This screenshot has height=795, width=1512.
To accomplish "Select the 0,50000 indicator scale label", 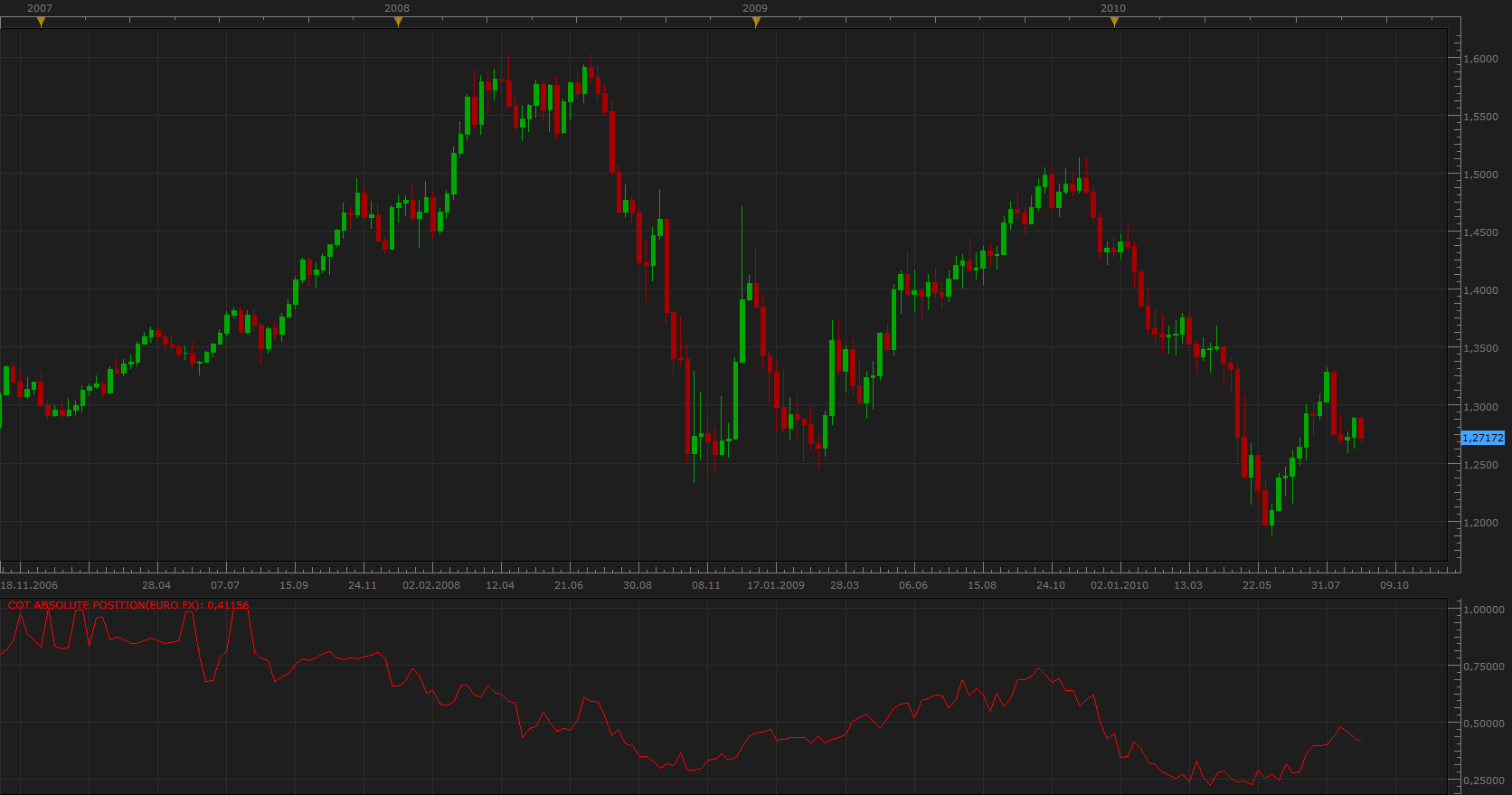I will pos(1484,724).
